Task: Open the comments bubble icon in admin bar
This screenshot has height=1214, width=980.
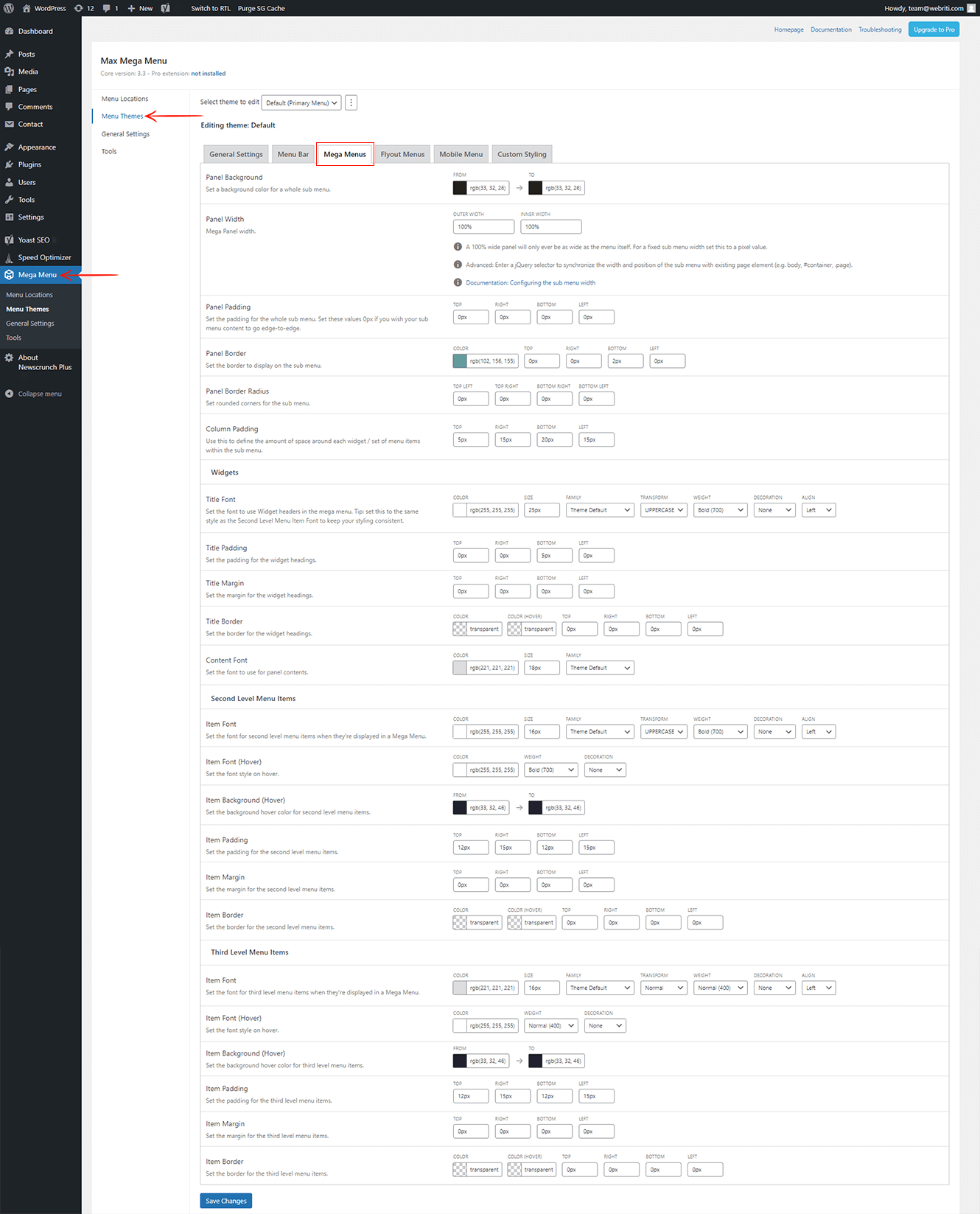Action: coord(107,8)
